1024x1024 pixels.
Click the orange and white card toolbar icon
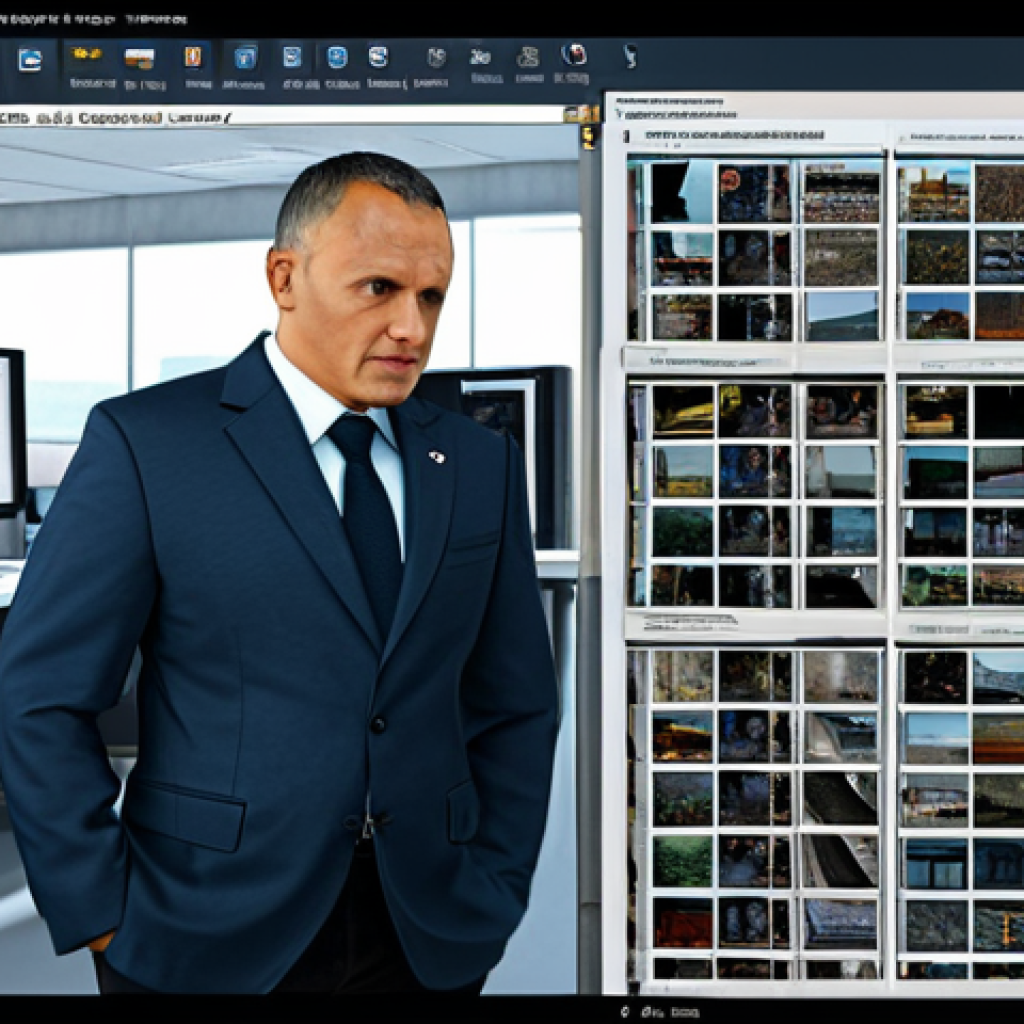coord(139,58)
